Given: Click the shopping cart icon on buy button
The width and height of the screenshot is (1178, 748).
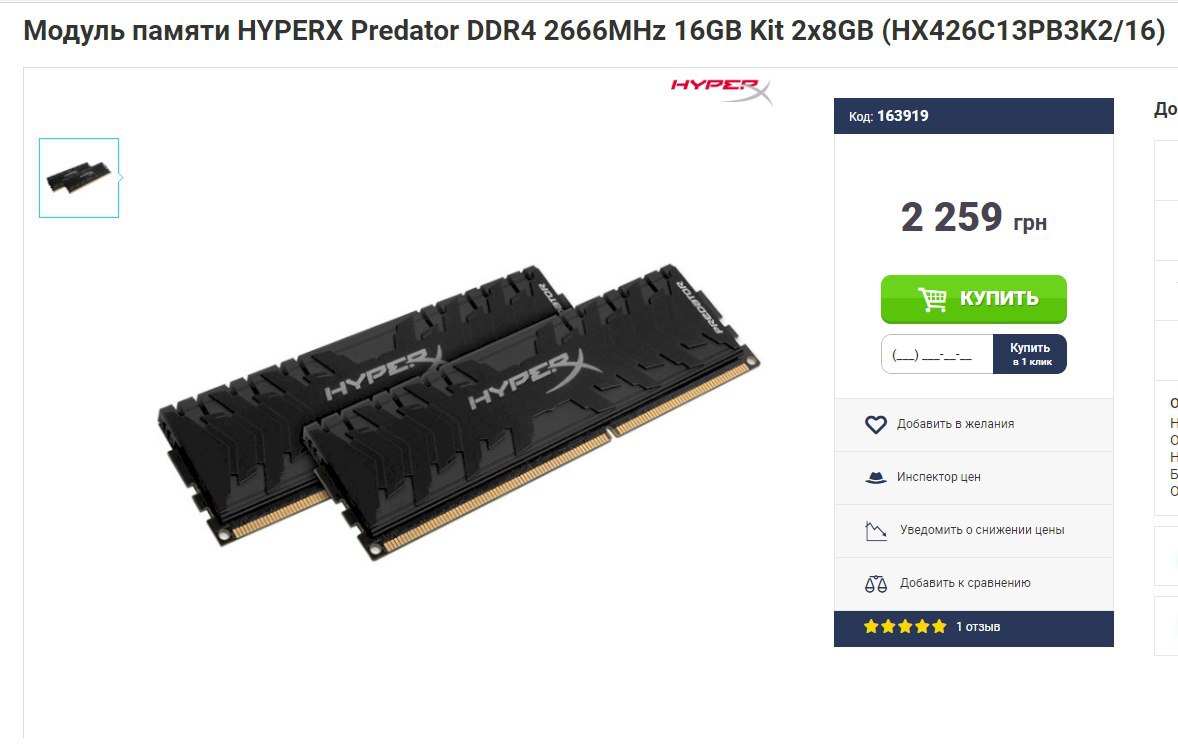Looking at the screenshot, I should click(932, 299).
